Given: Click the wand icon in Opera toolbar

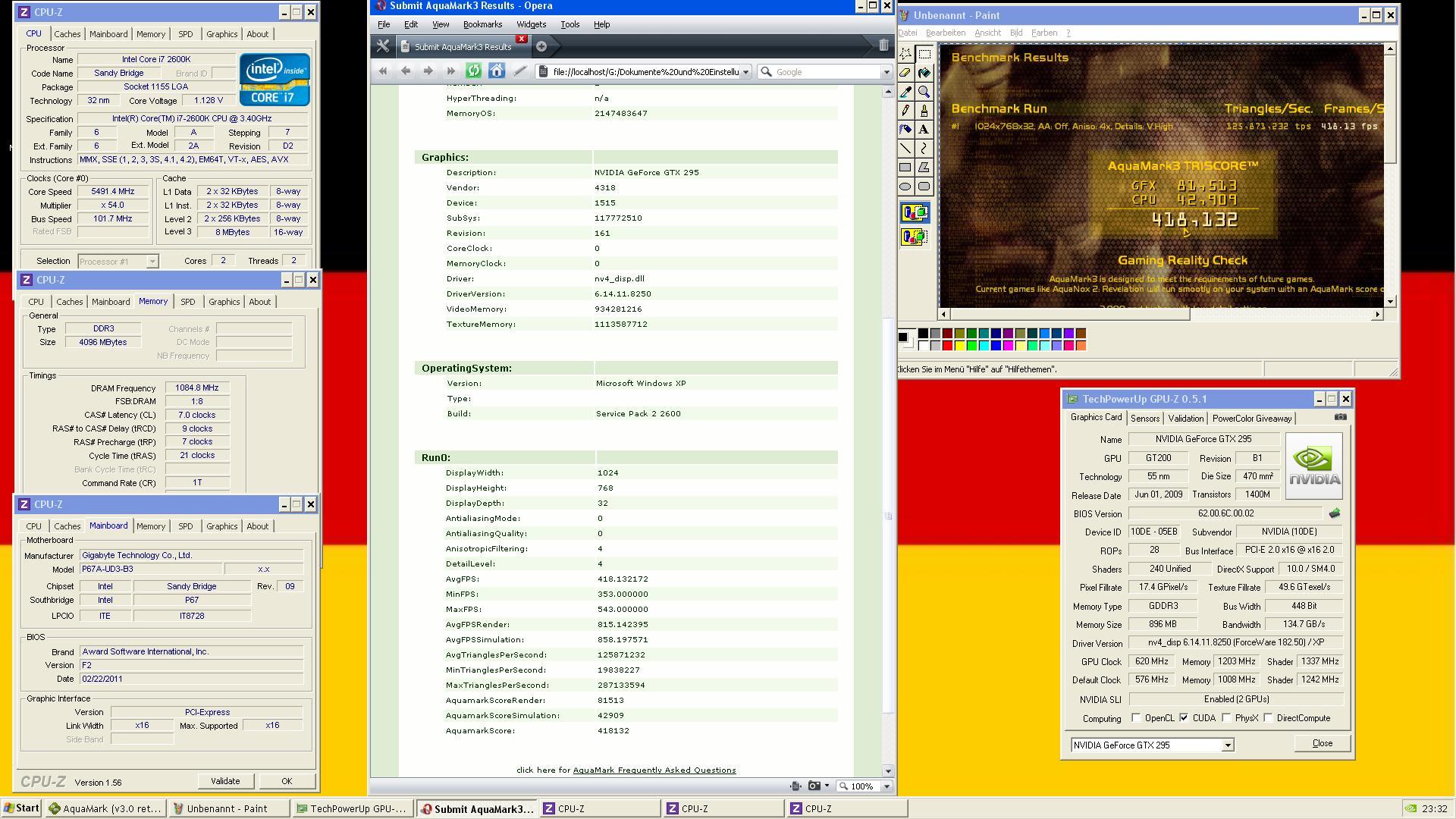Looking at the screenshot, I should pos(519,71).
